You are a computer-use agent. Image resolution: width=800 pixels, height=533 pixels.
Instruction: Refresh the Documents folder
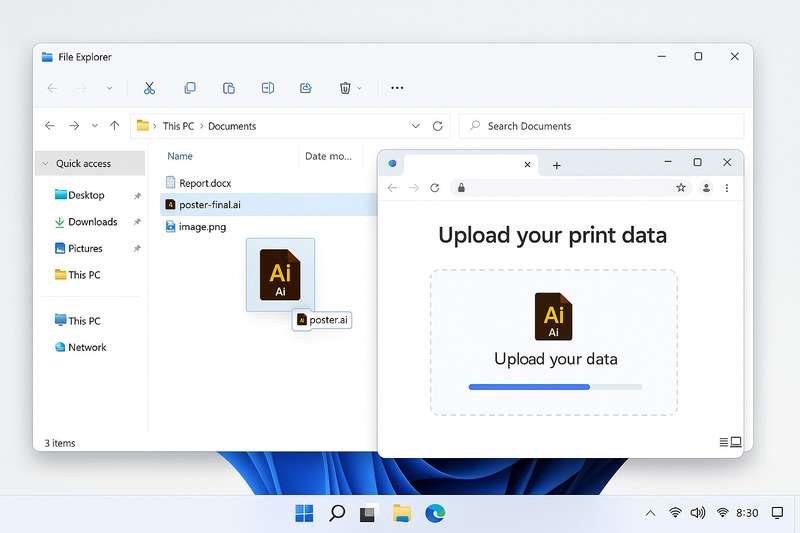pyautogui.click(x=437, y=125)
